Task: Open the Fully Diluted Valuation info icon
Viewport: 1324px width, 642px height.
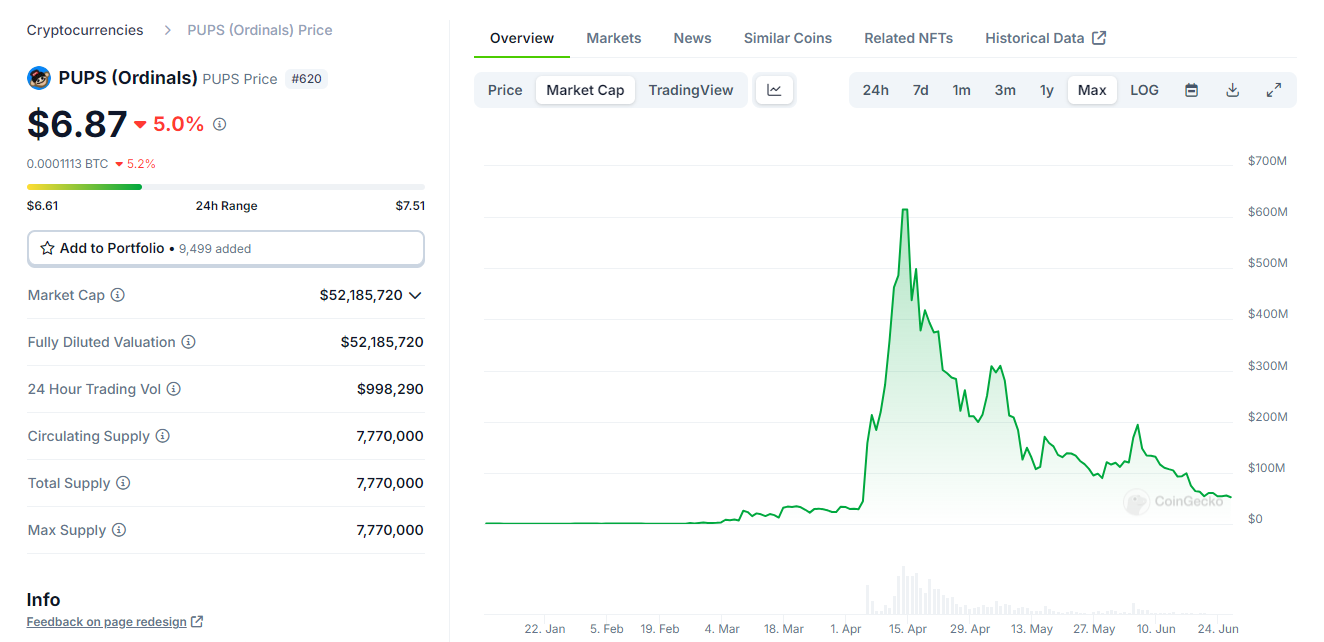Action: click(x=188, y=342)
